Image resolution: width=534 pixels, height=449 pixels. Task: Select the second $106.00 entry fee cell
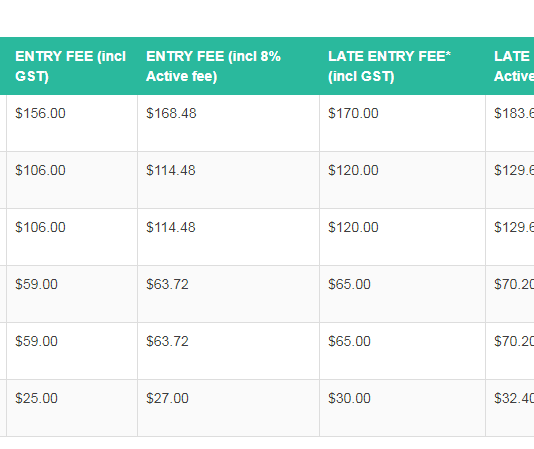72,237
